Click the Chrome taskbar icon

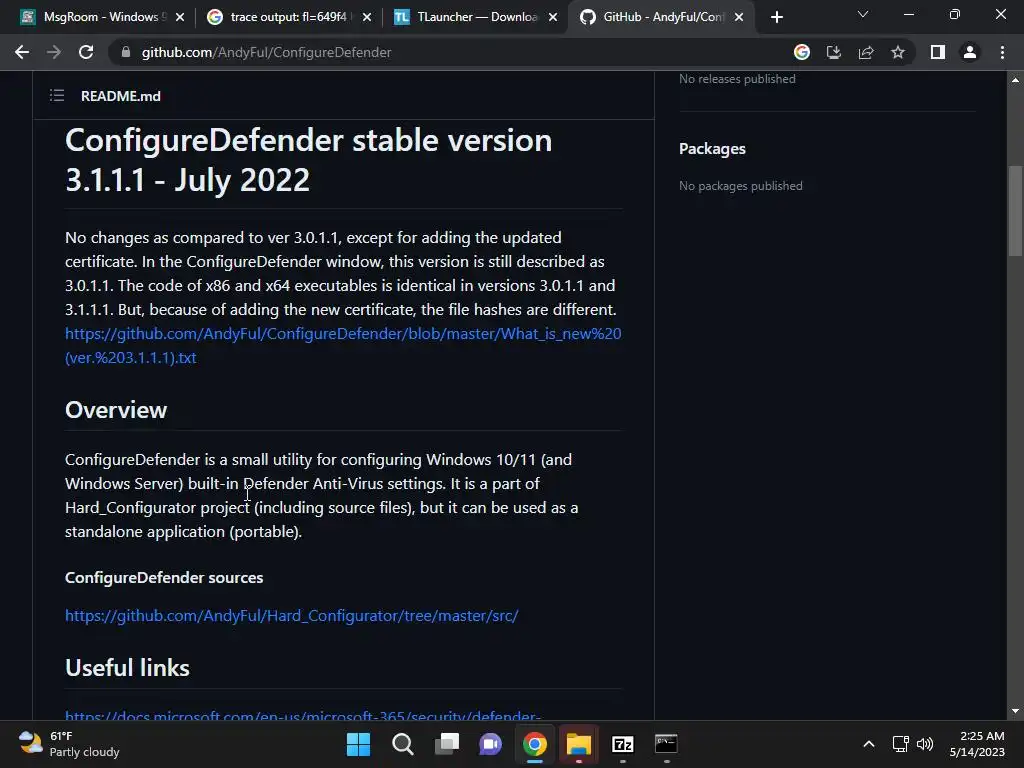tap(534, 744)
